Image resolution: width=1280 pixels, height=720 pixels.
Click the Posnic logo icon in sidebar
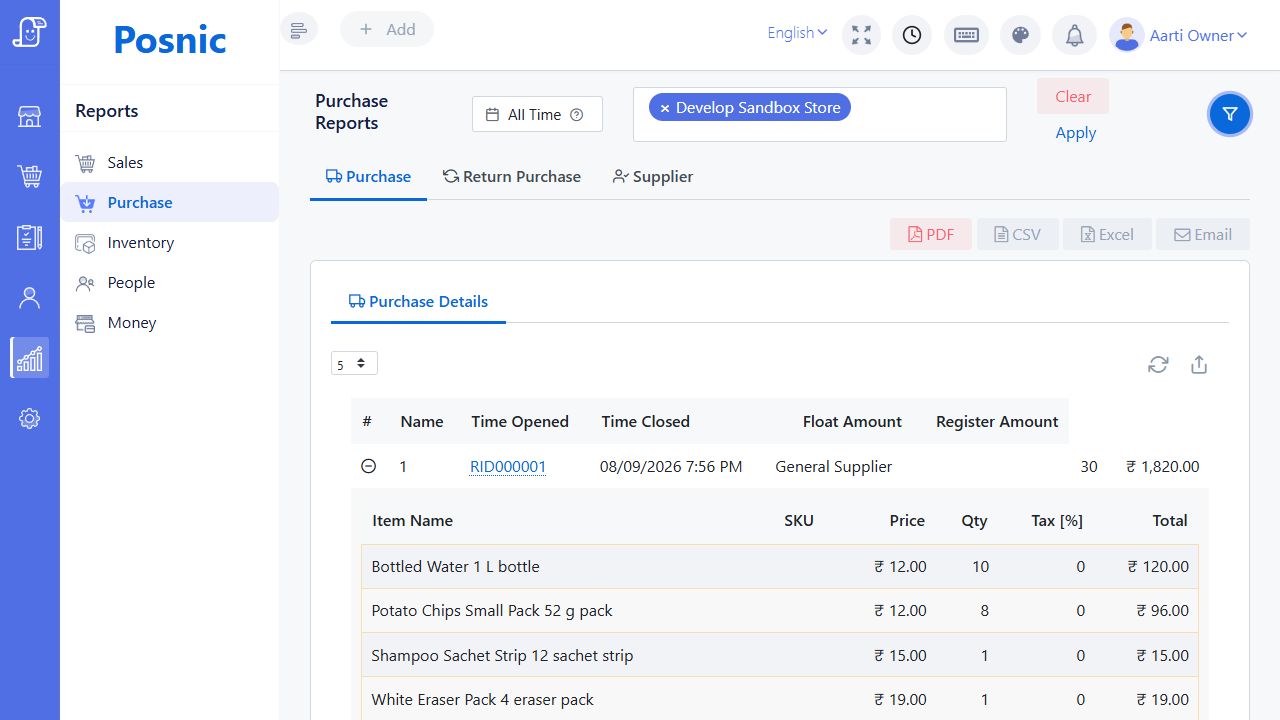(29, 32)
